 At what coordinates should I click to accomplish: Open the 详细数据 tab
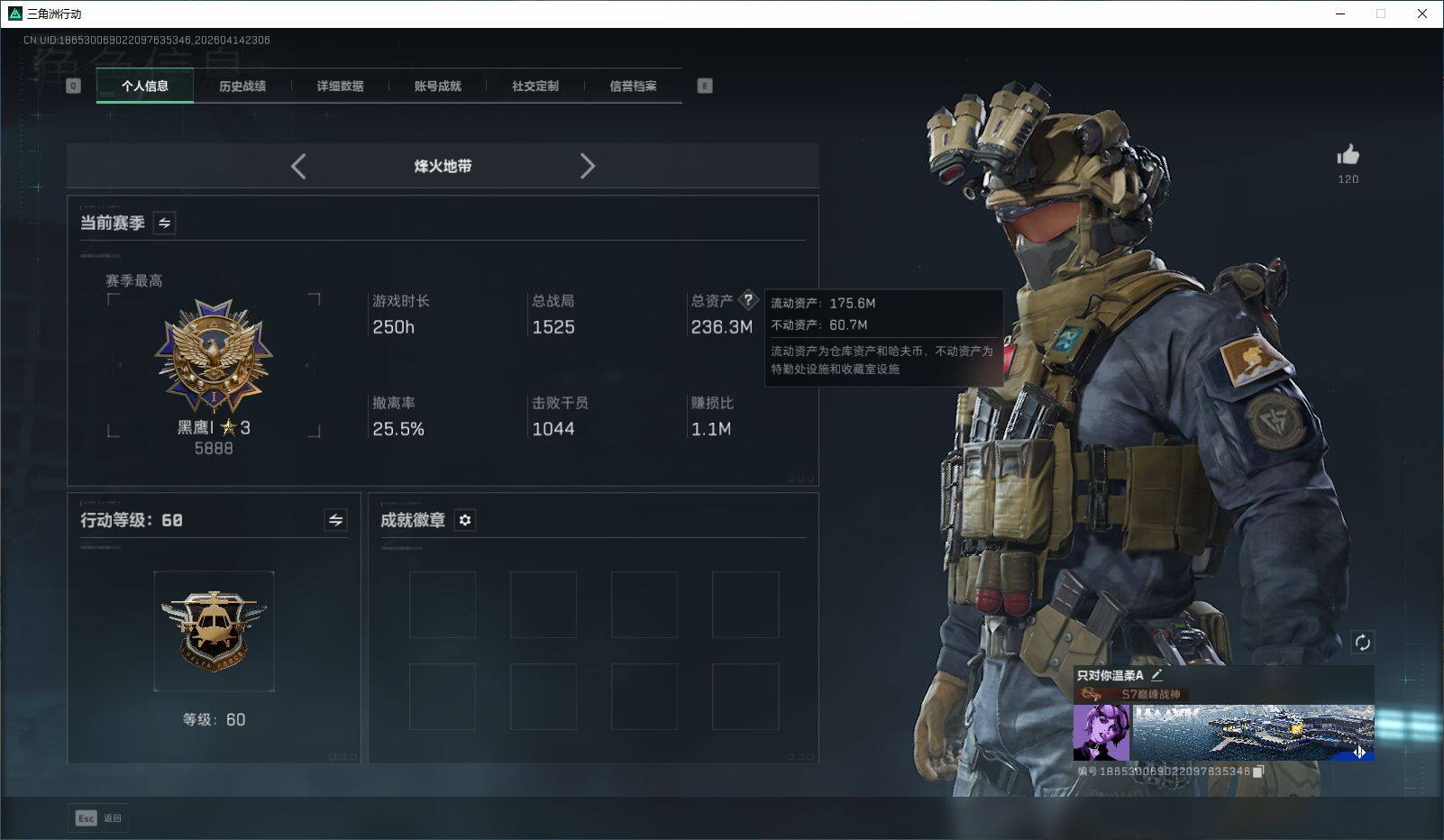pos(340,86)
